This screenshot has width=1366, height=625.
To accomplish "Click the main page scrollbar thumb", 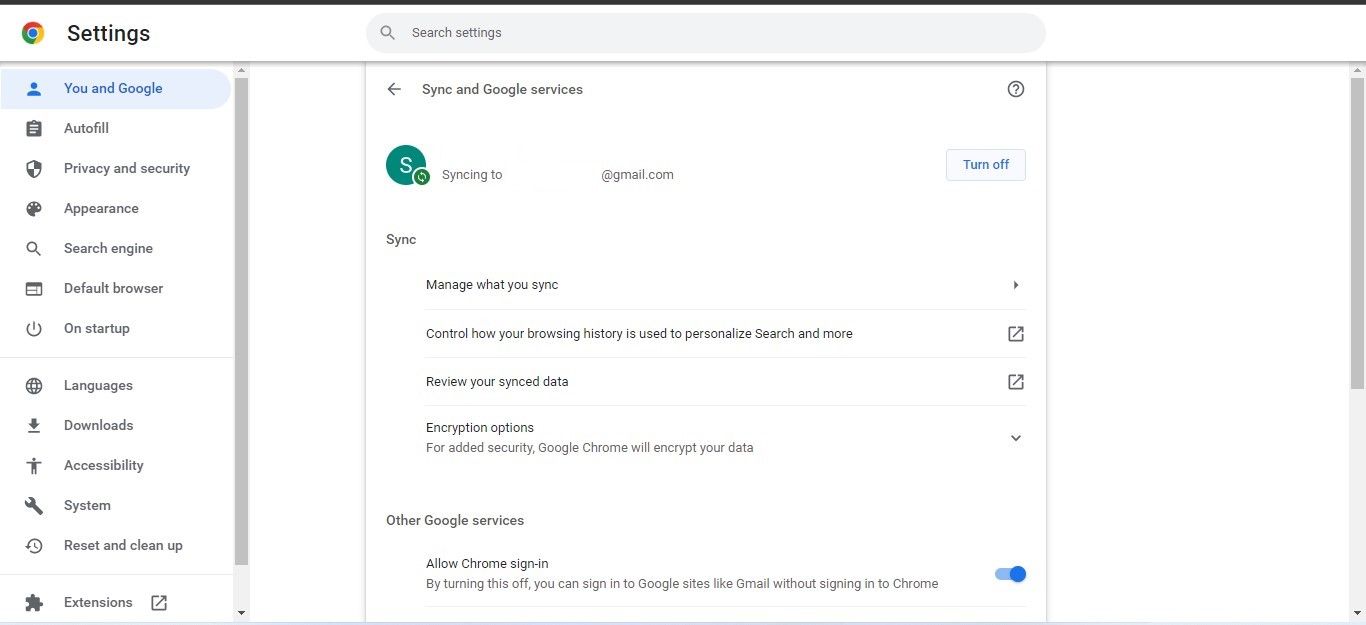I will [1358, 232].
